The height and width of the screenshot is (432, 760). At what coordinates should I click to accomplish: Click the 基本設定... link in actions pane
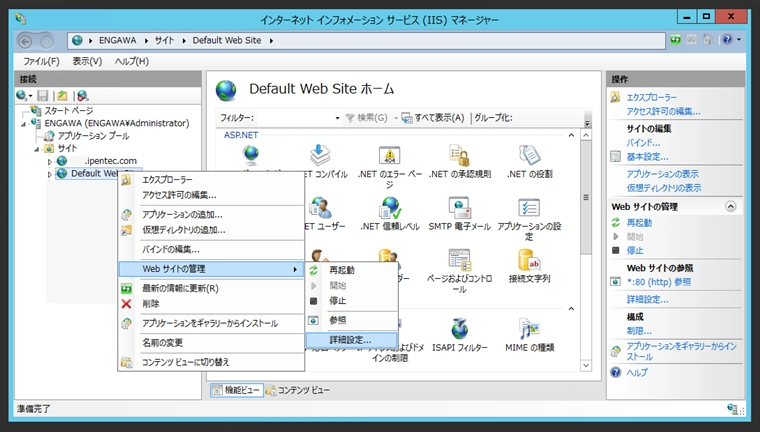point(648,157)
